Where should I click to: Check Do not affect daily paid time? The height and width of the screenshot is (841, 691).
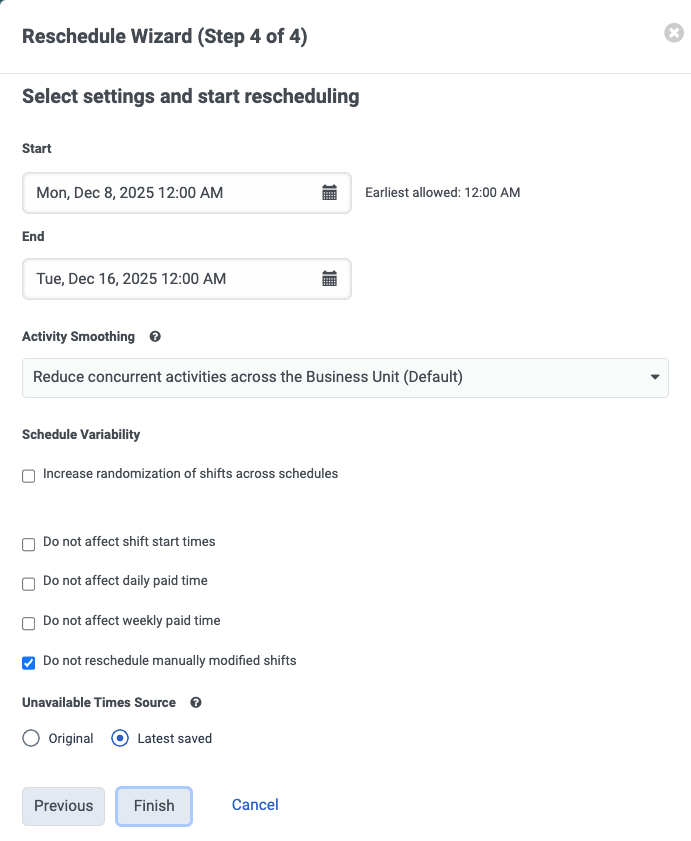point(29,584)
